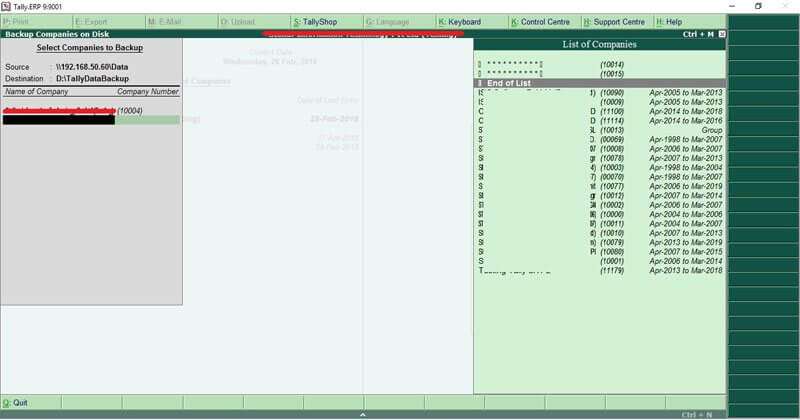This screenshot has height=420, width=800.
Task: Open the Language option in top toolbar
Action: 400,22
